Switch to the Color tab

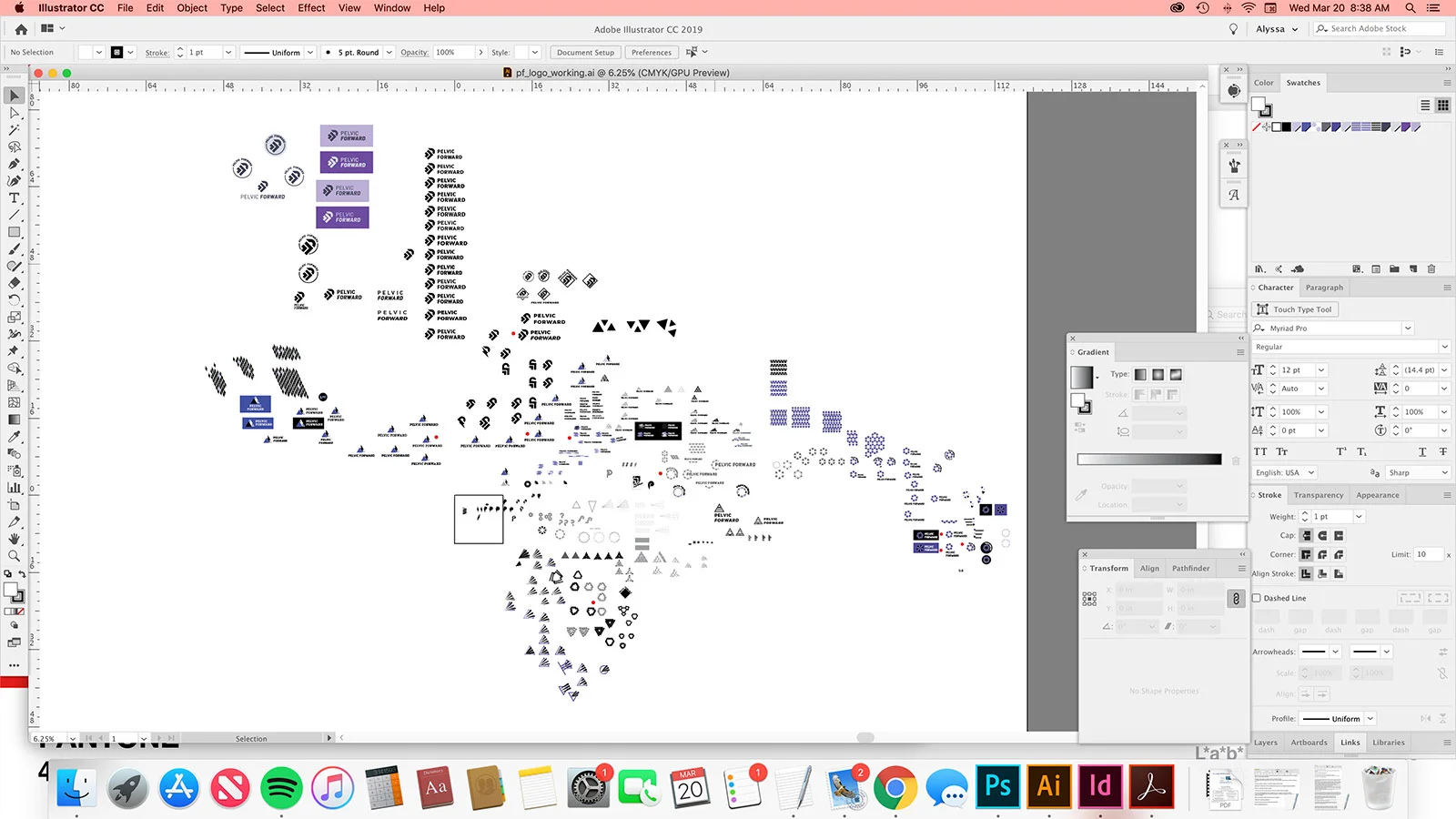[1264, 83]
